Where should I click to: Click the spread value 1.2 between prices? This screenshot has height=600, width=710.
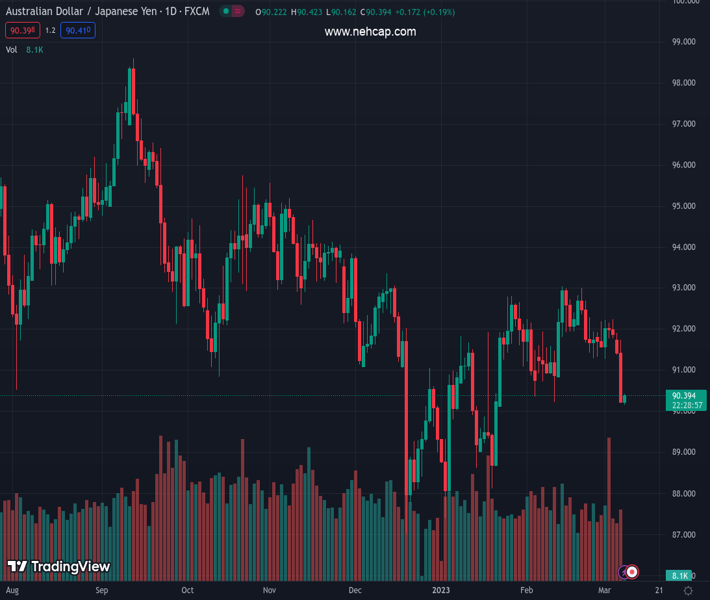tap(50, 31)
